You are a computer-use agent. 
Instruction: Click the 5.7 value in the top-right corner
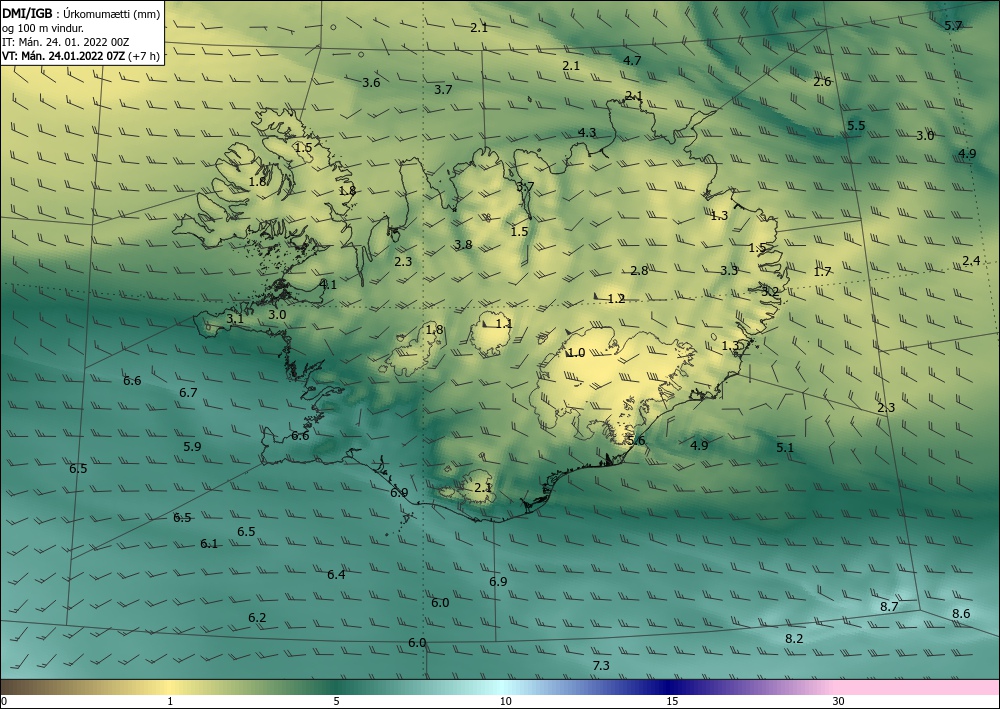tap(953, 26)
